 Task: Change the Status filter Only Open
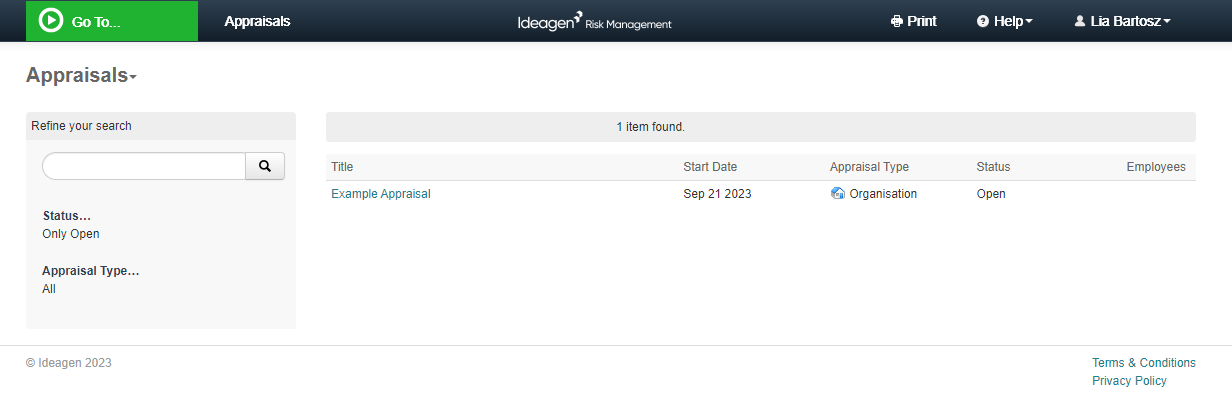71,234
